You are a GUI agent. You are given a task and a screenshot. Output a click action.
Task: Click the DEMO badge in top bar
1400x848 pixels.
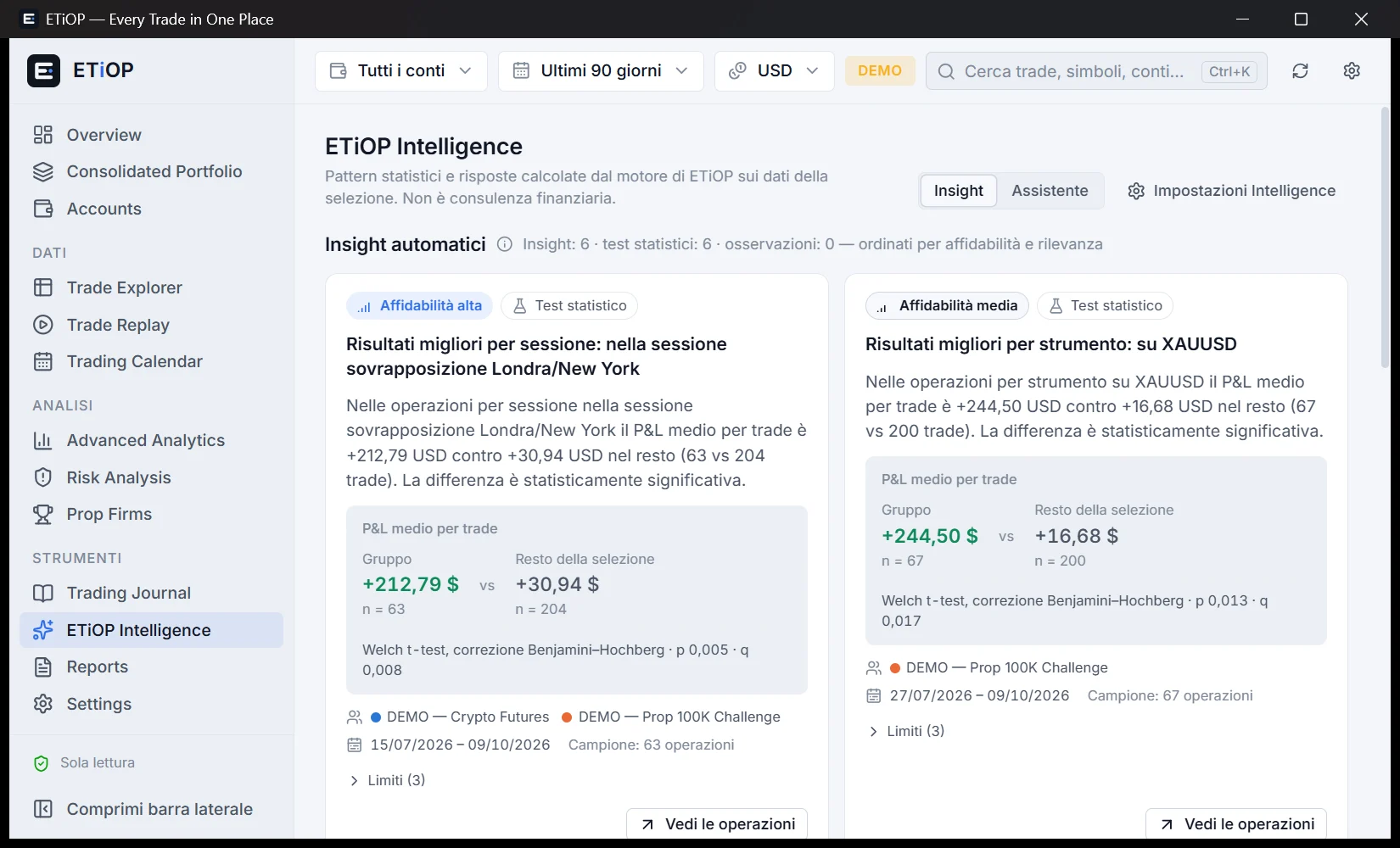point(880,71)
